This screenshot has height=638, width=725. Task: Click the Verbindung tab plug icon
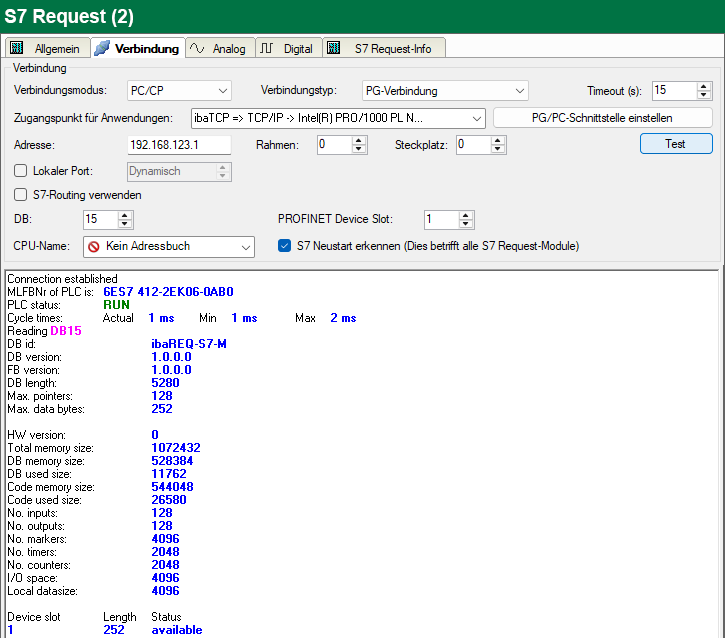click(x=101, y=48)
